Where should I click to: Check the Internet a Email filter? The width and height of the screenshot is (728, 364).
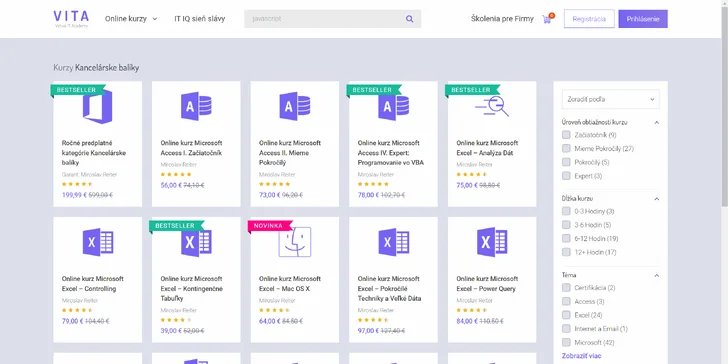point(566,329)
